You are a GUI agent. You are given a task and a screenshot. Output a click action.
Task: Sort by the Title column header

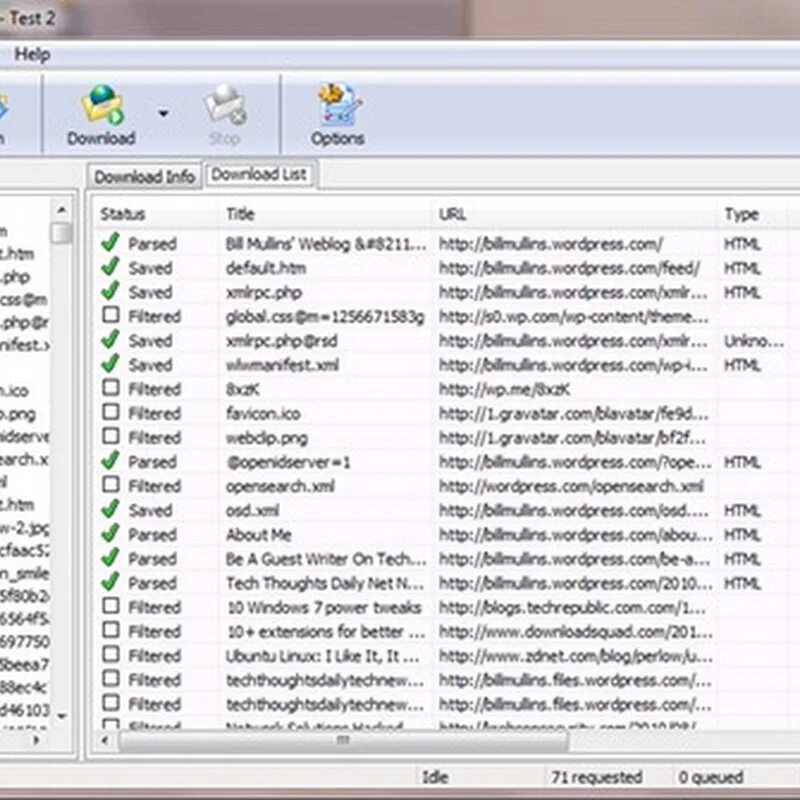pos(240,214)
